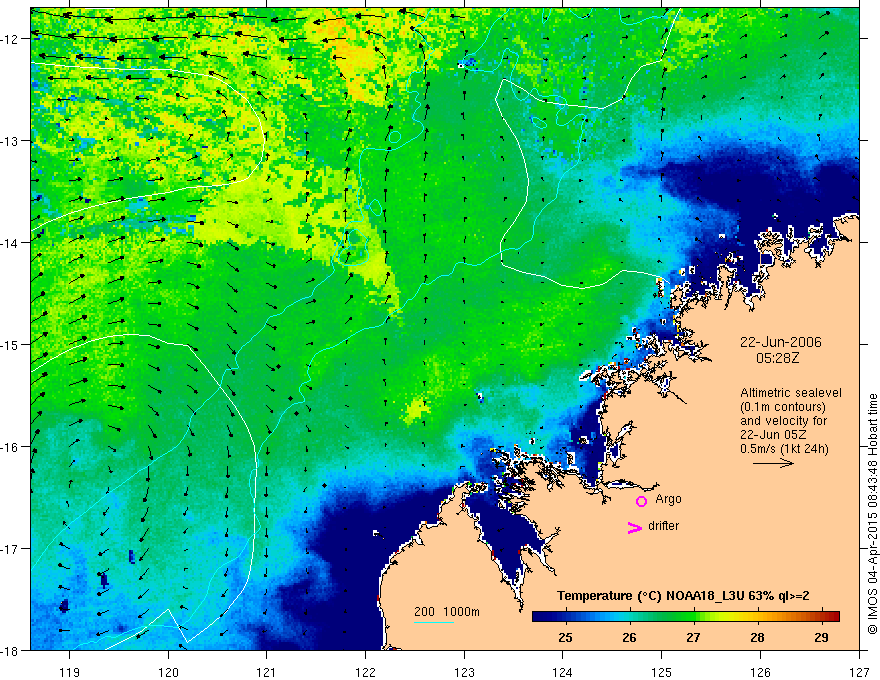Click the '125' longitude axis label
Image resolution: width=880 pixels, height=680 pixels.
[x=662, y=672]
